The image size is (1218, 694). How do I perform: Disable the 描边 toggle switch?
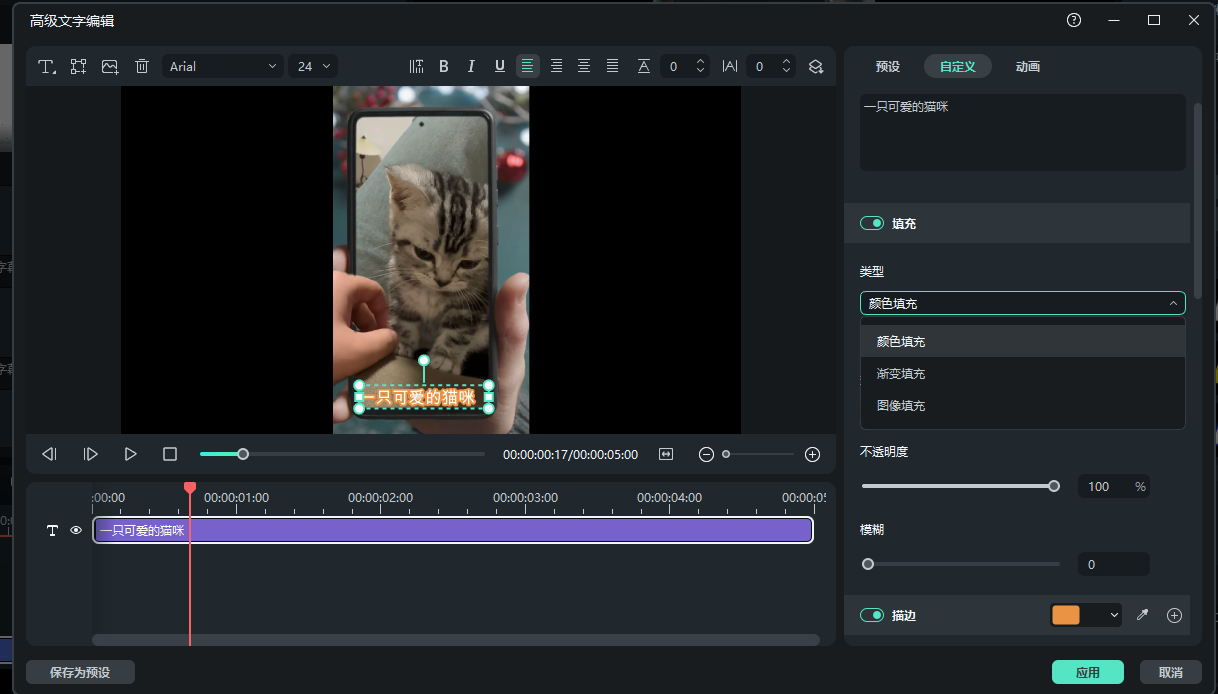coord(872,615)
